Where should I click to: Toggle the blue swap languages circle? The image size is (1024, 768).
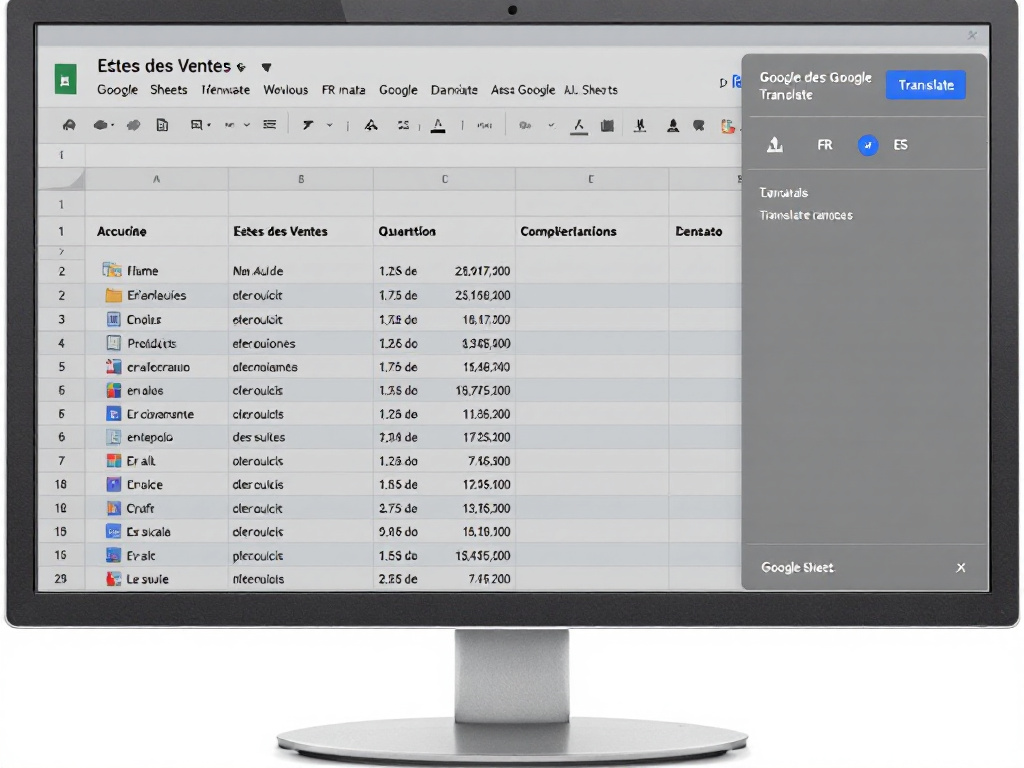coord(867,145)
